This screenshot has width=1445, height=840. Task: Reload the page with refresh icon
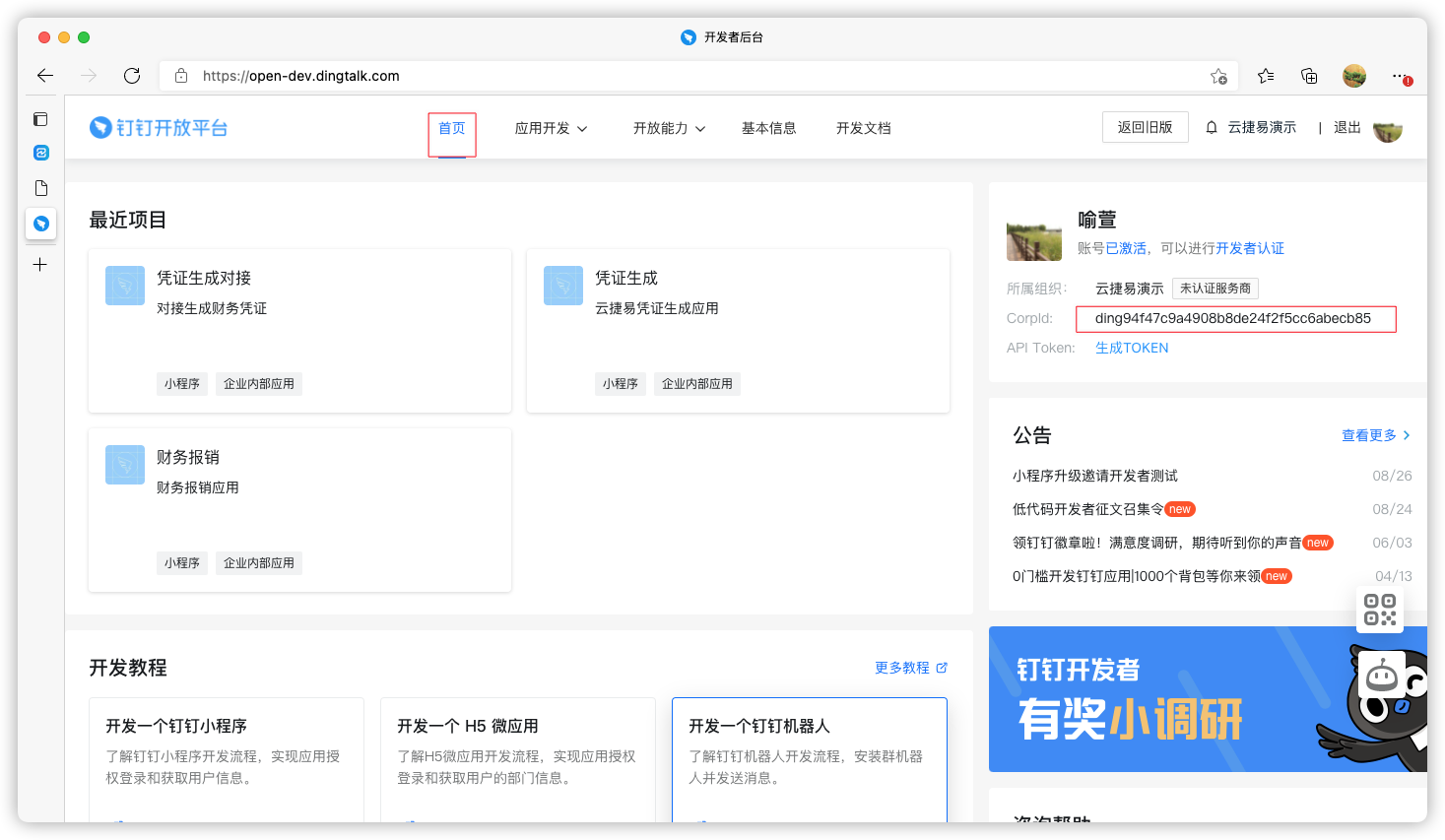132,76
